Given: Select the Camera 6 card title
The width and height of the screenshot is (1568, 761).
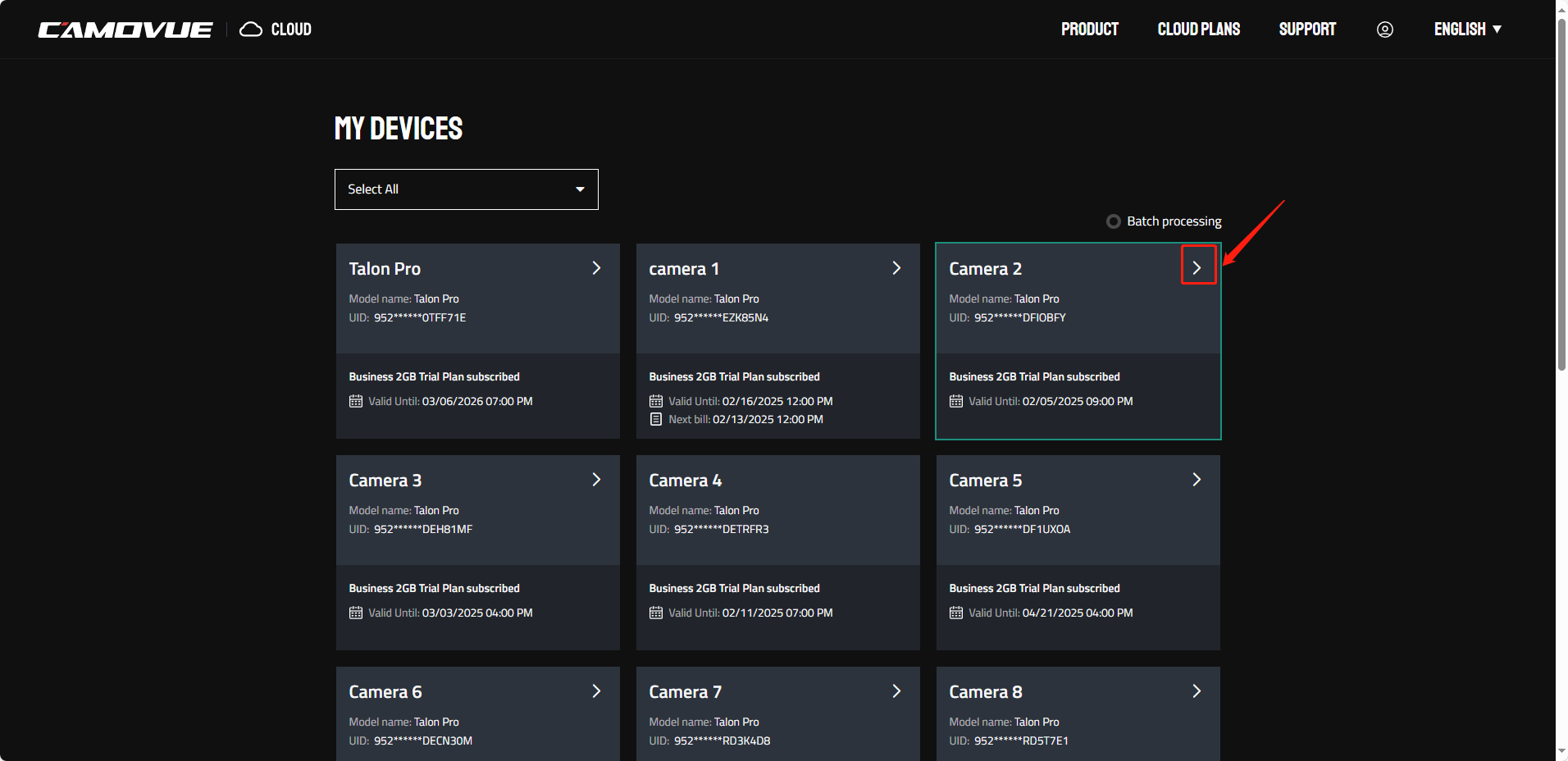Looking at the screenshot, I should (x=385, y=692).
